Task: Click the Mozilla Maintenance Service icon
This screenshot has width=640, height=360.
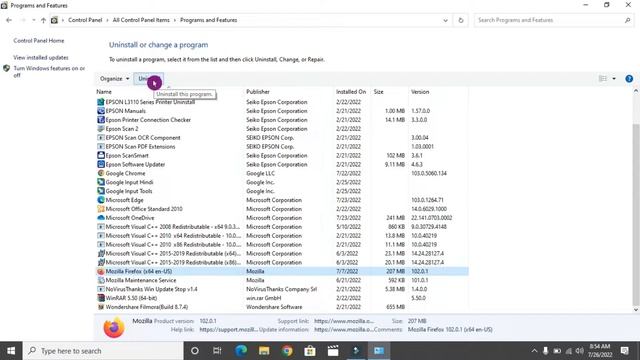Action: click(101, 280)
